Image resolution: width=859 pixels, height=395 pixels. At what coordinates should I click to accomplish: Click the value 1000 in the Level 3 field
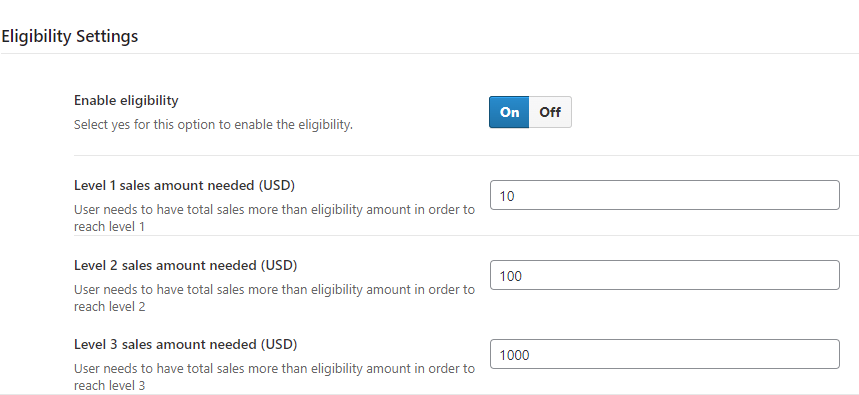pos(514,356)
